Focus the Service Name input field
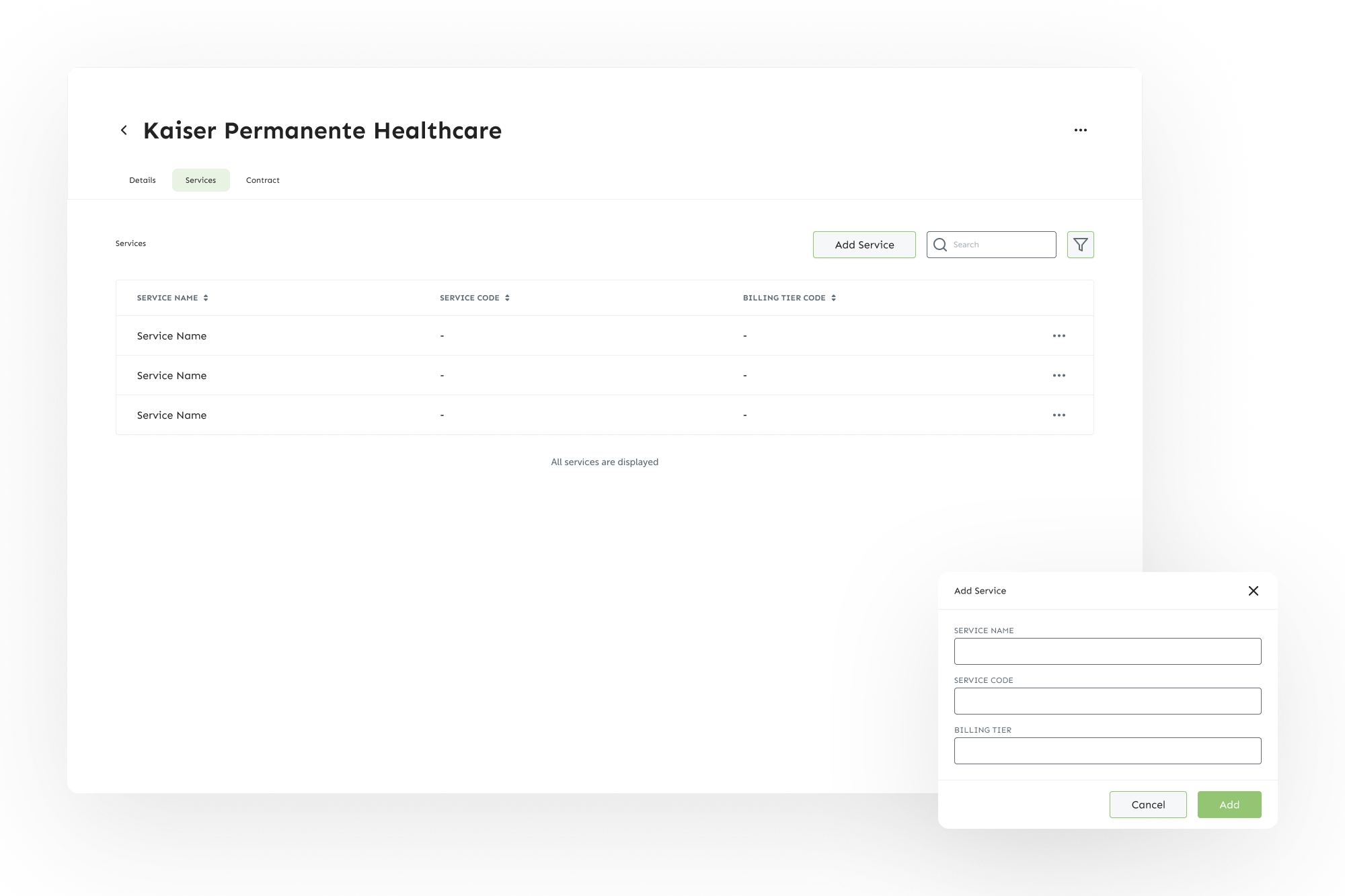The height and width of the screenshot is (896, 1345). 1107,651
